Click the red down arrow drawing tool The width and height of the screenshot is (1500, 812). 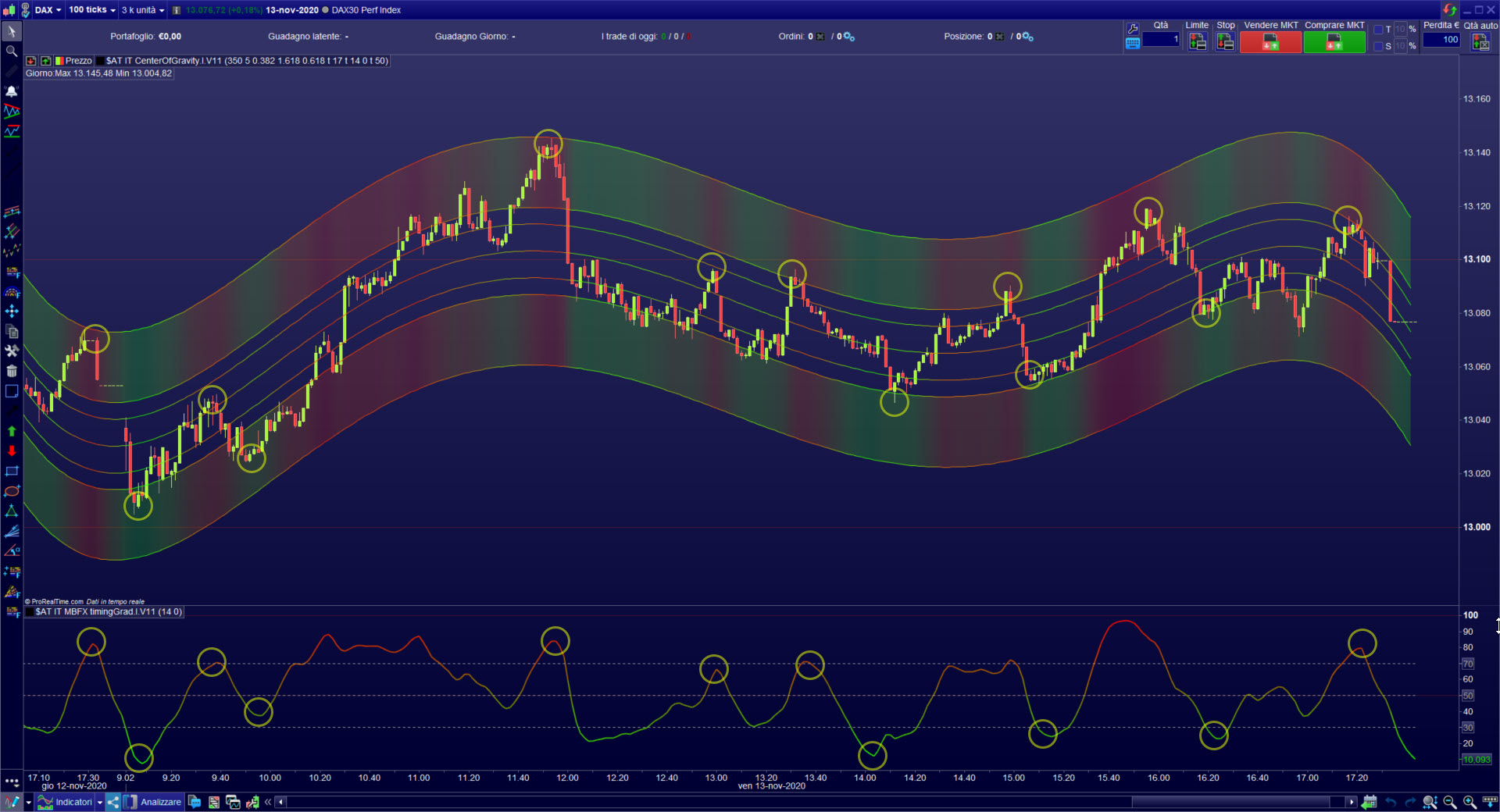pos(12,451)
